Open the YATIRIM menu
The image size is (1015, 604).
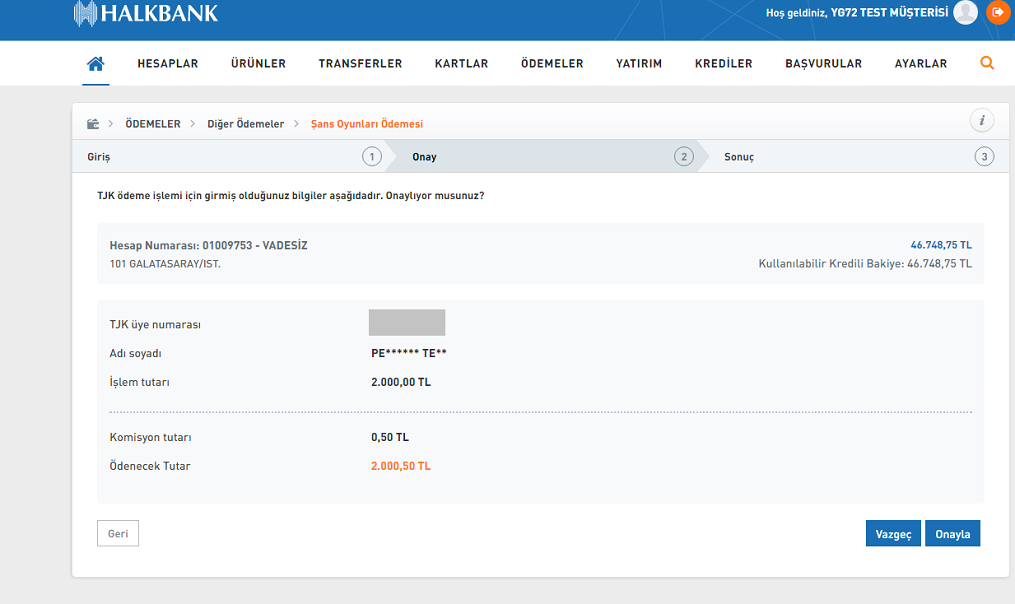[639, 63]
